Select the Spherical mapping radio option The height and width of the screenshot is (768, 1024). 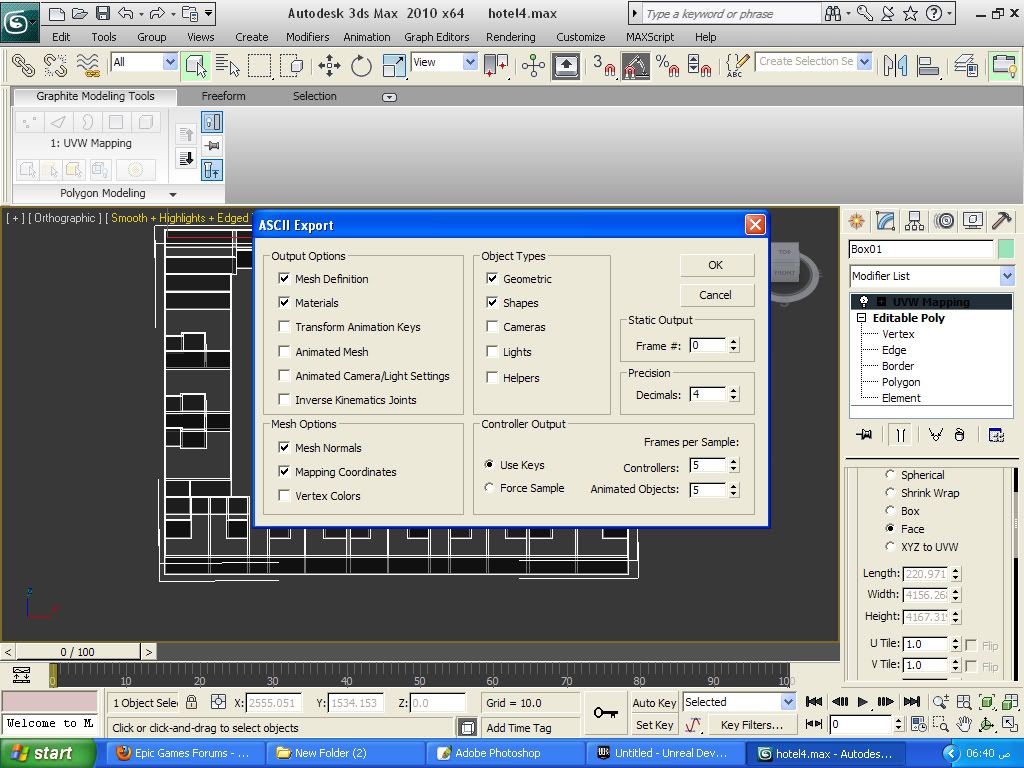click(x=890, y=475)
